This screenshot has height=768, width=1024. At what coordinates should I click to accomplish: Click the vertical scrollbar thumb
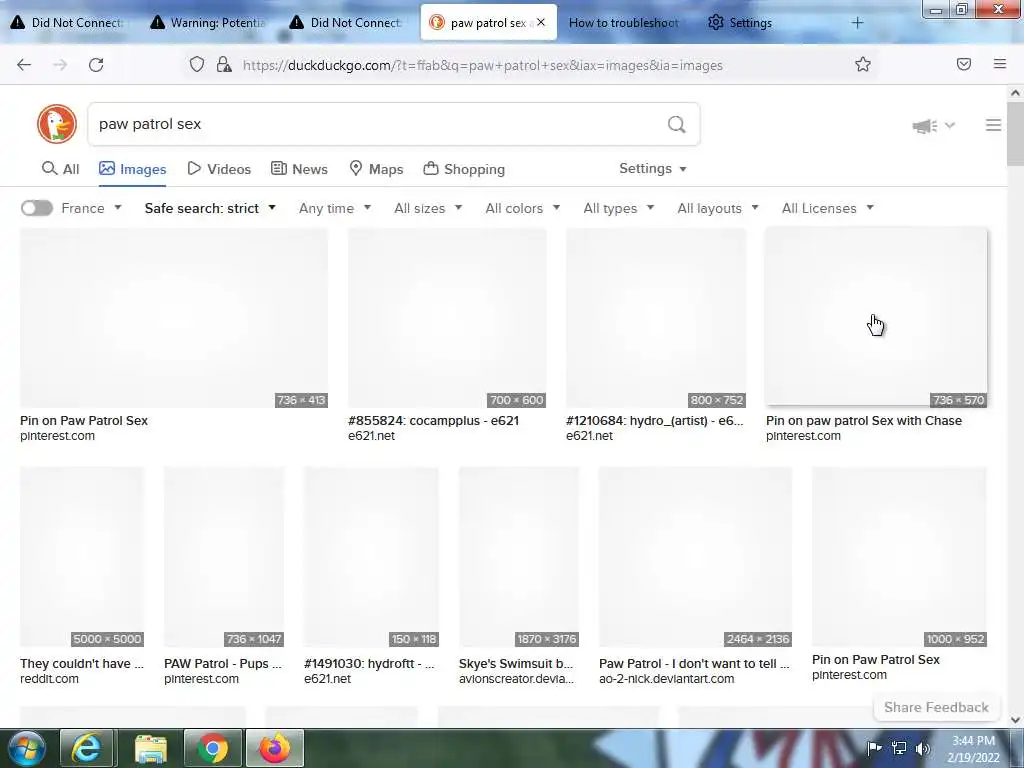pyautogui.click(x=1015, y=134)
